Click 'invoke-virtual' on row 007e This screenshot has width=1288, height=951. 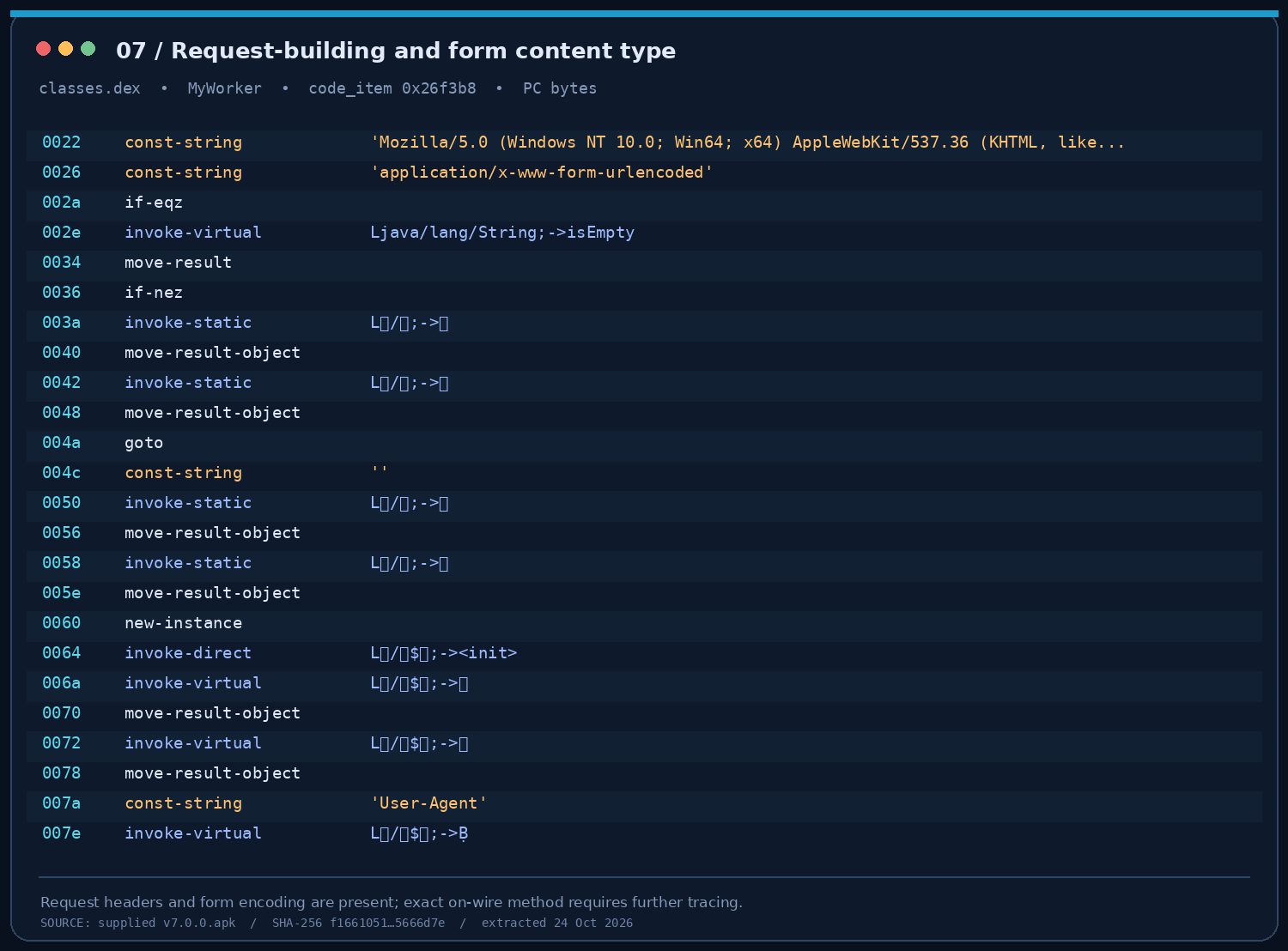point(193,833)
